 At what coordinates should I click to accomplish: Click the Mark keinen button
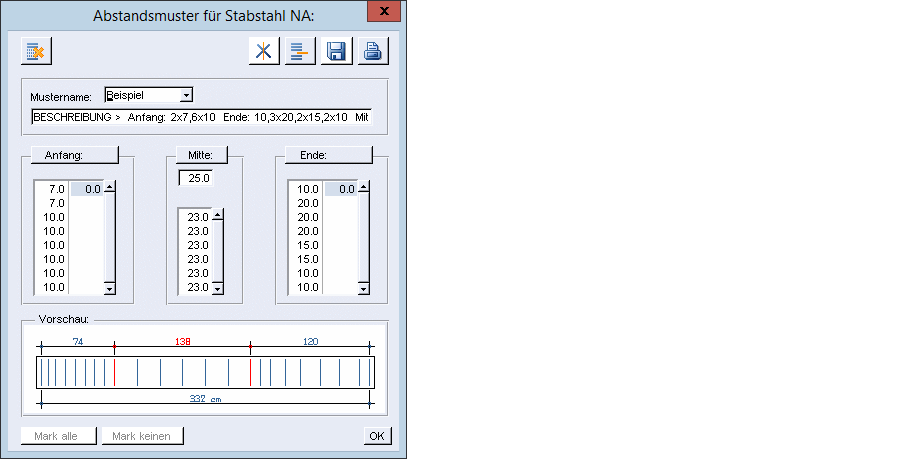tap(141, 436)
